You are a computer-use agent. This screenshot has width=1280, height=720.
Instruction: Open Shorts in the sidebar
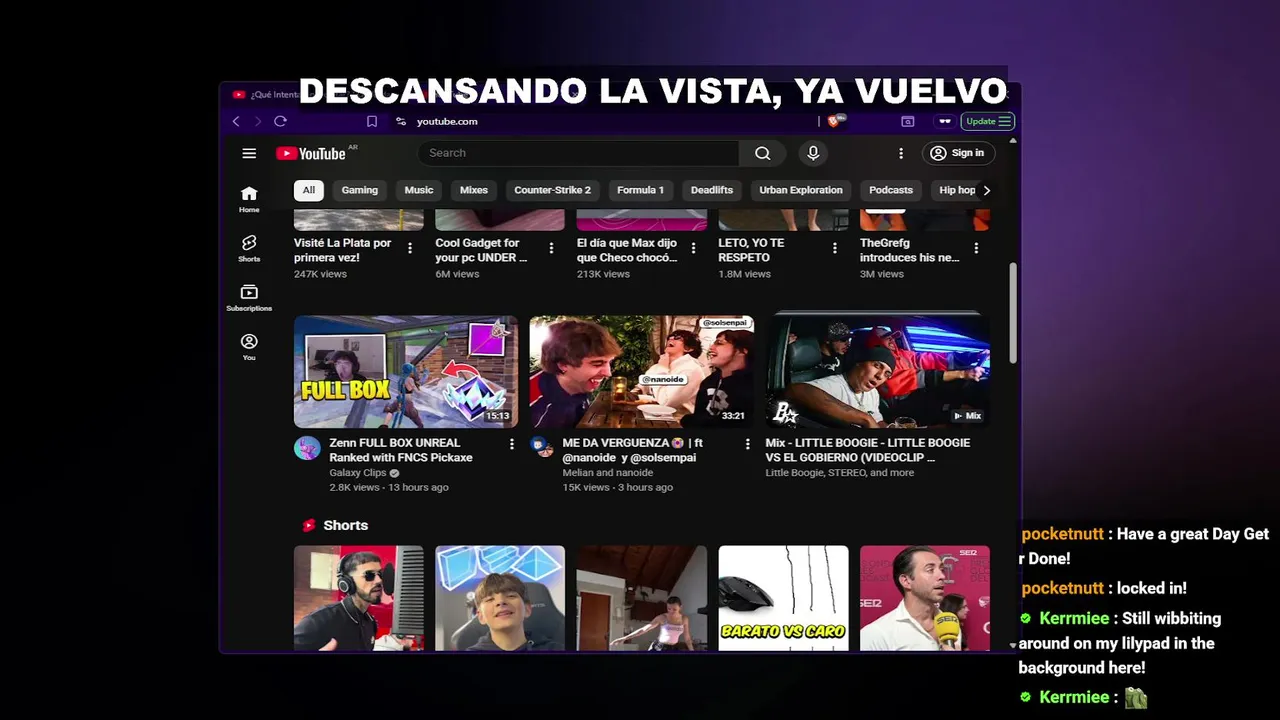coord(249,248)
